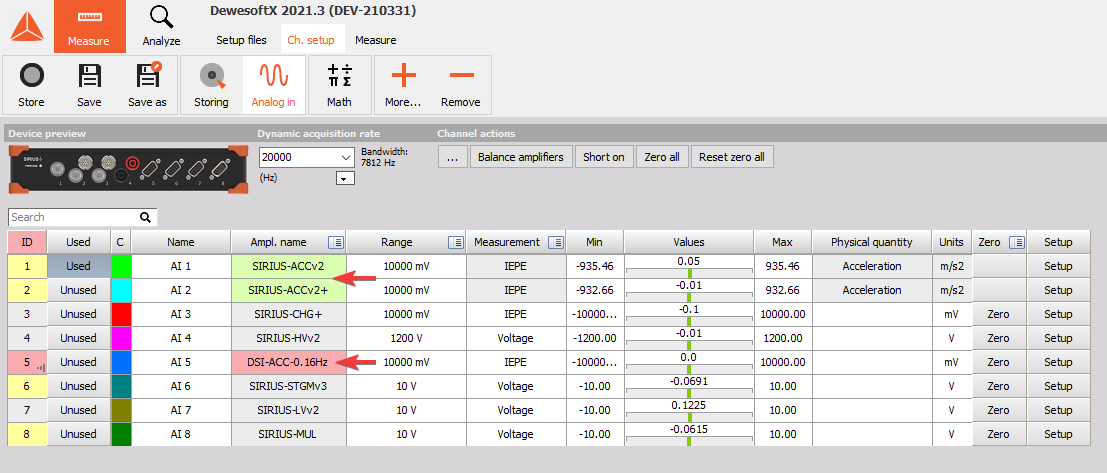The image size is (1107, 473).
Task: Save the current setup
Action: tap(89, 85)
